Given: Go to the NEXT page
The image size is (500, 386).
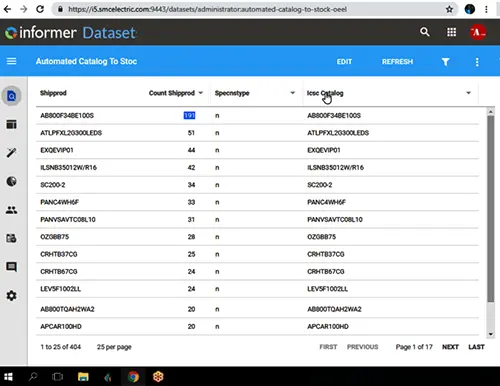Looking at the screenshot, I should pos(450,347).
